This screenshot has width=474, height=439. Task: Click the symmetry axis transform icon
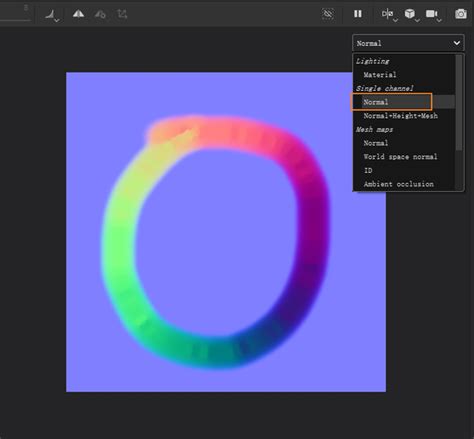tap(122, 14)
